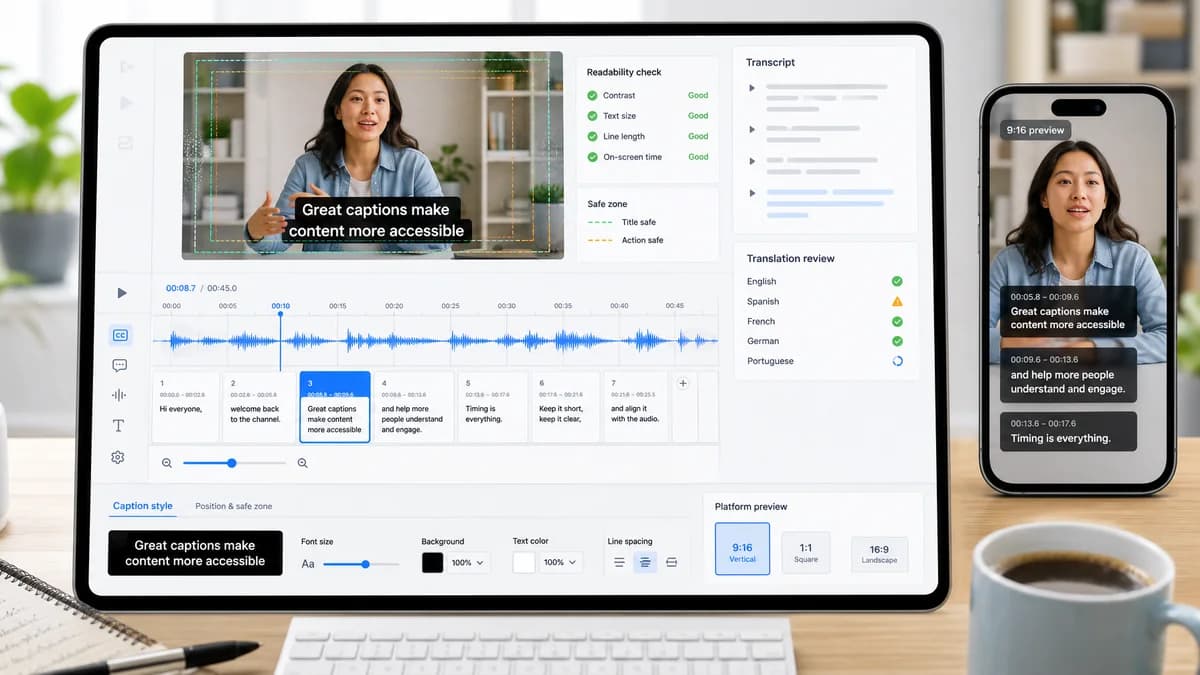
Task: Select caption card 1 'Hi everyone,'
Action: (185, 407)
